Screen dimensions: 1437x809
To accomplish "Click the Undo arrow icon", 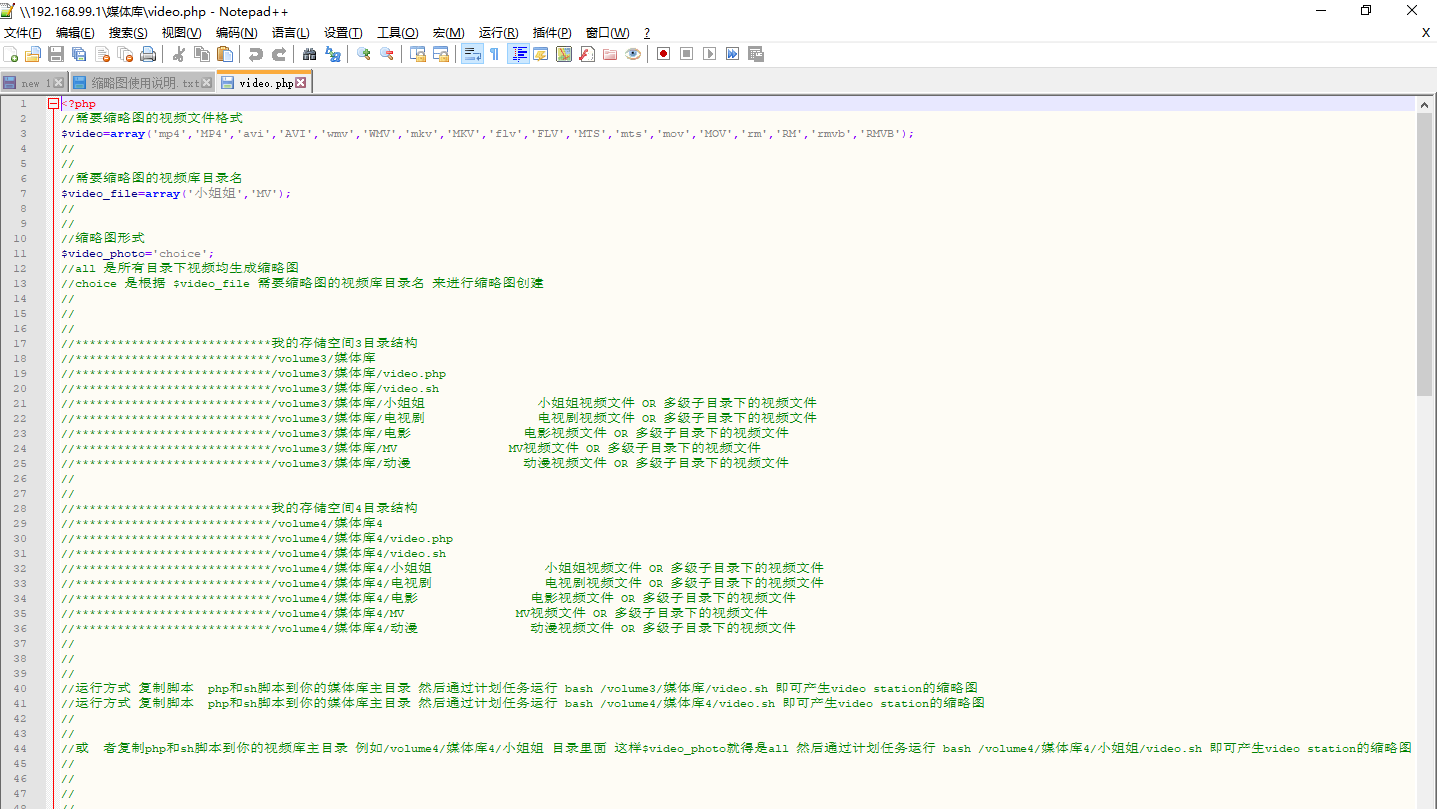I will point(256,54).
